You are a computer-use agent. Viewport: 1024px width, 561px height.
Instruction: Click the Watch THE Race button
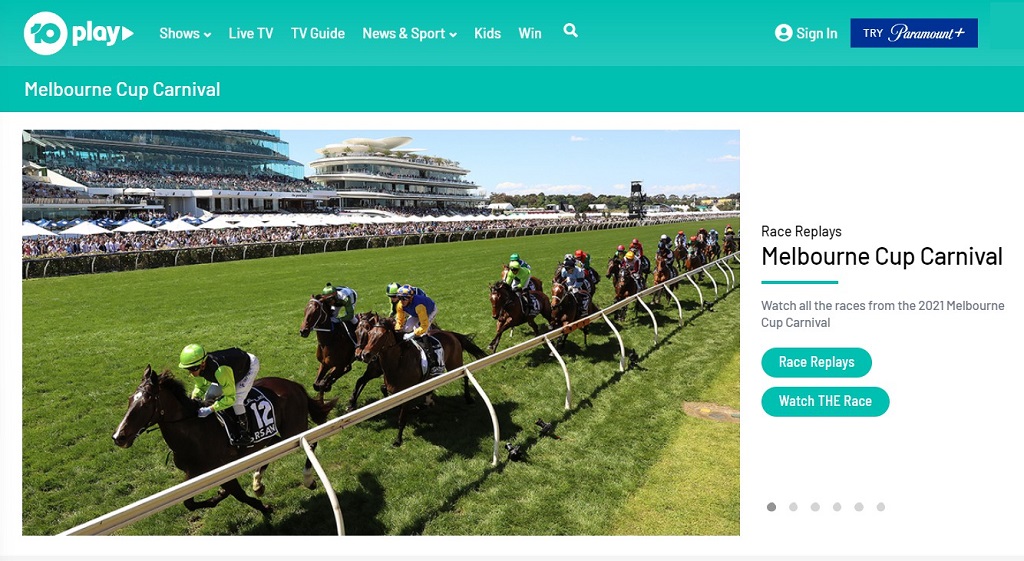825,402
